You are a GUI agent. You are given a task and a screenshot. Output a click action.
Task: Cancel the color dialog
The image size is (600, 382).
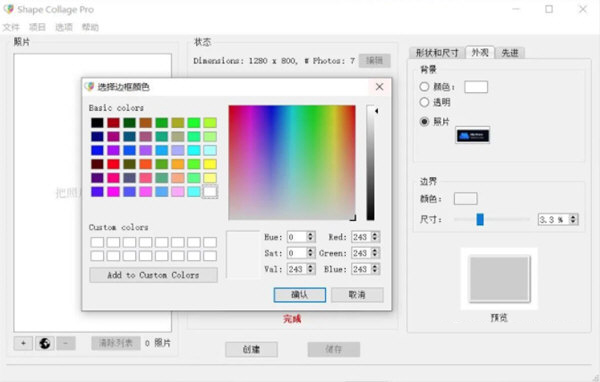(357, 295)
